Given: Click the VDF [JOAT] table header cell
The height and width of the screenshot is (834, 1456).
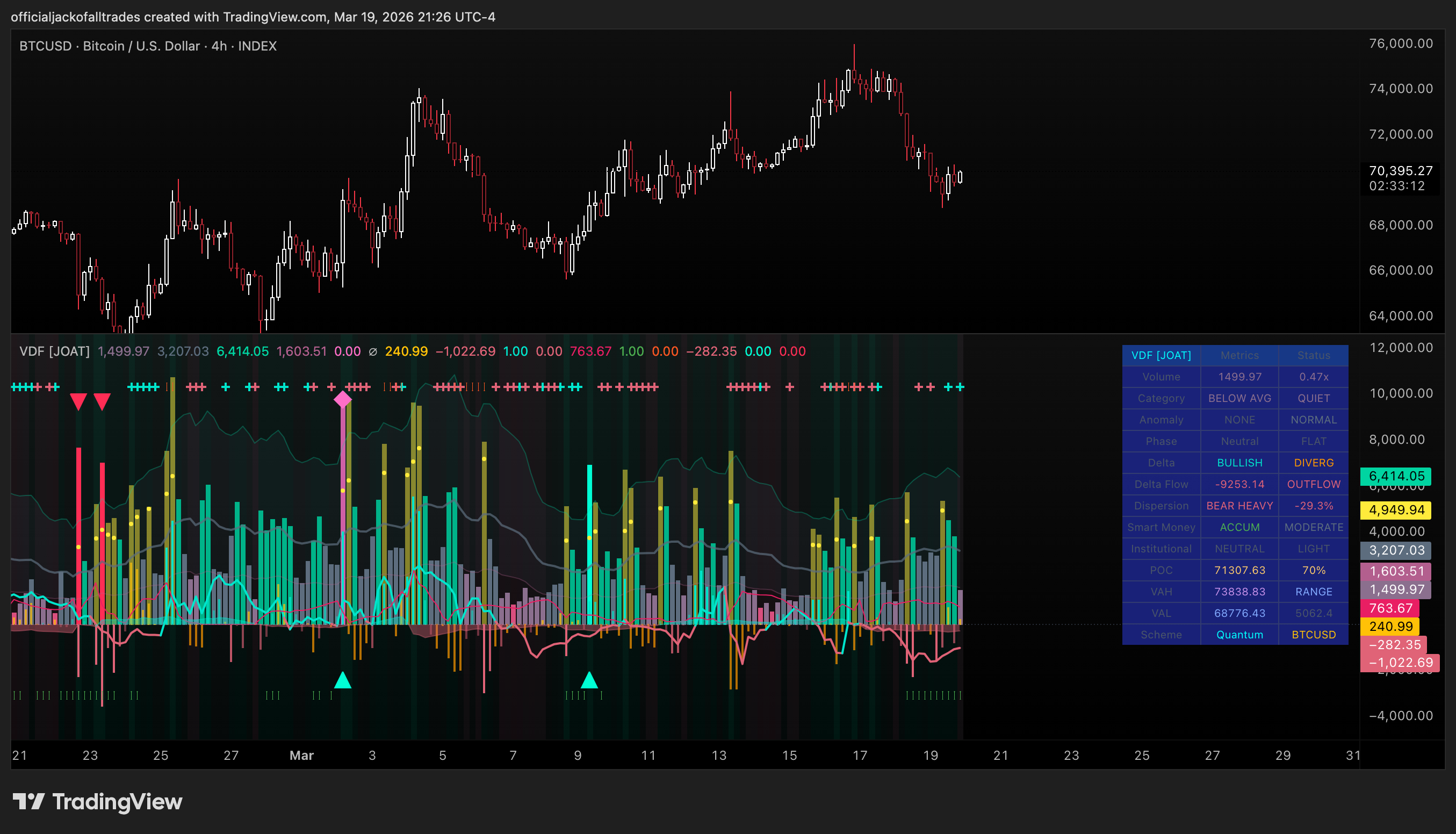Looking at the screenshot, I should click(1161, 355).
